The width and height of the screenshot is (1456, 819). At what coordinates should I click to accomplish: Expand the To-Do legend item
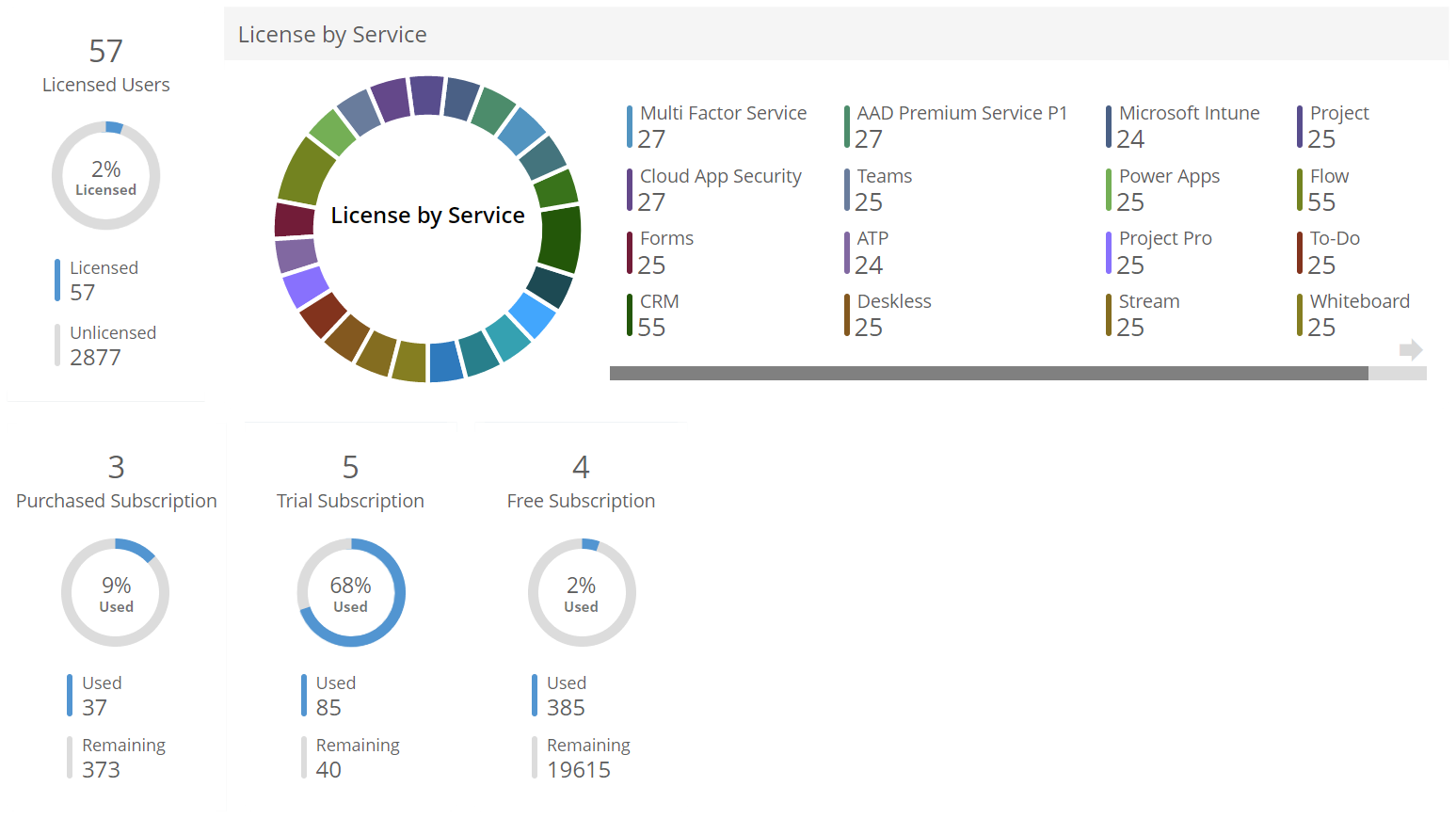1301,251
